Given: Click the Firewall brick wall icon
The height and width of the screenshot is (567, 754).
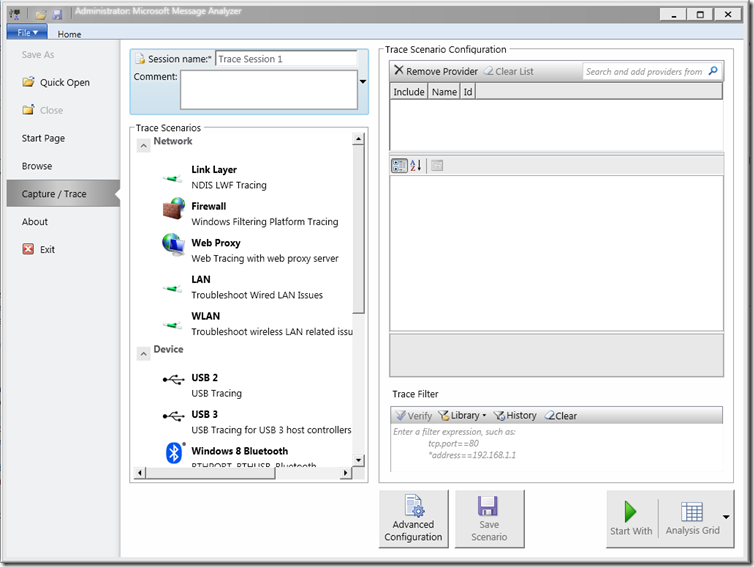Looking at the screenshot, I should (174, 208).
